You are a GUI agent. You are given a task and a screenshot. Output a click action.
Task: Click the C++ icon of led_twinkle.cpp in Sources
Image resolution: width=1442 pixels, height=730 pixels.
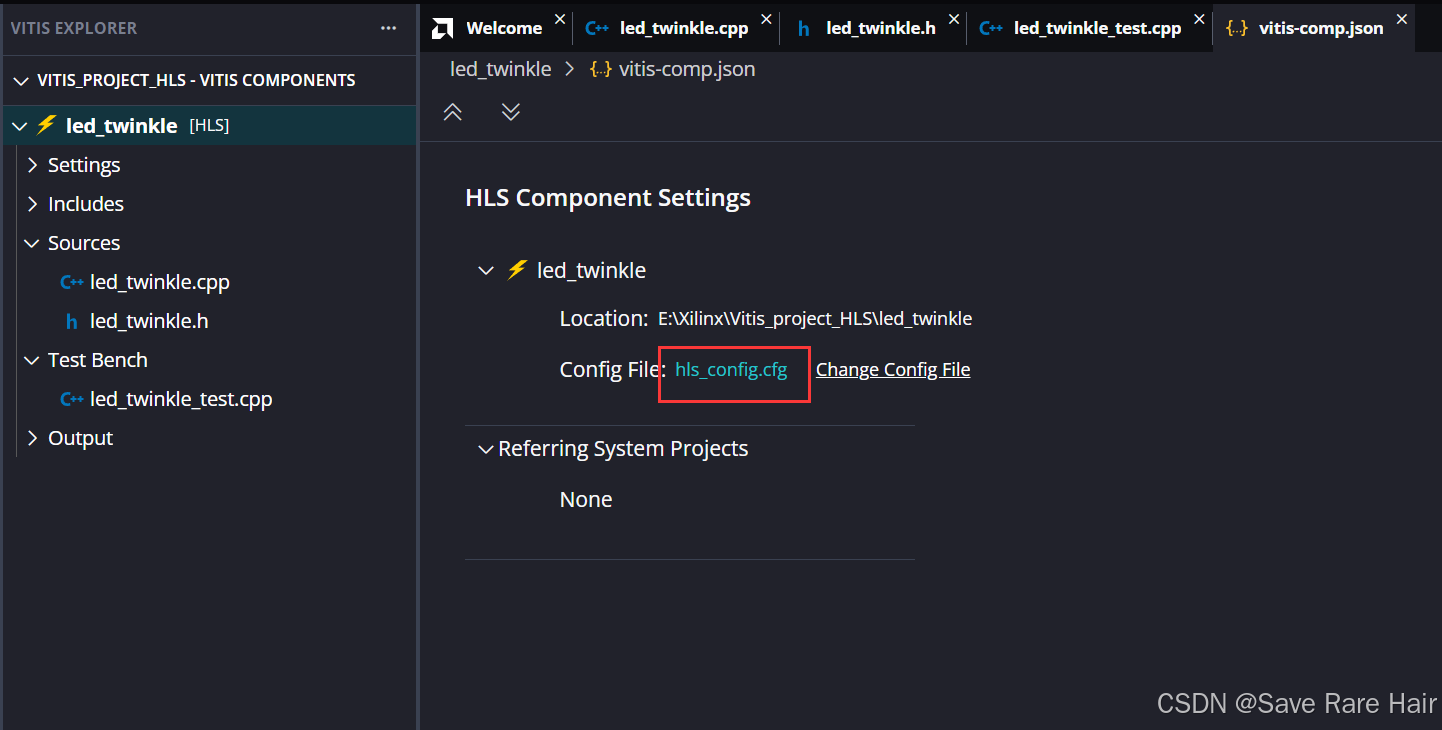(x=72, y=282)
